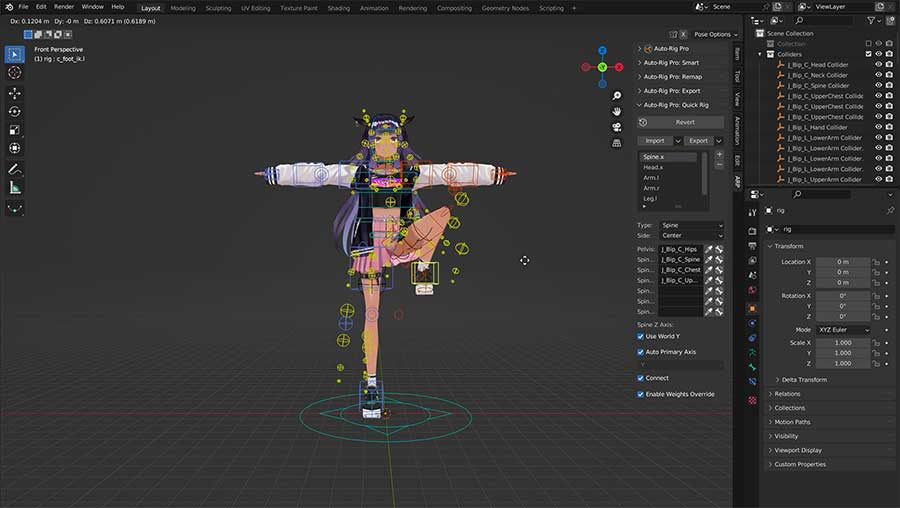Viewport: 900px width, 508px height.
Task: Toggle the pin icon in Properties header
Action: pos(890,211)
